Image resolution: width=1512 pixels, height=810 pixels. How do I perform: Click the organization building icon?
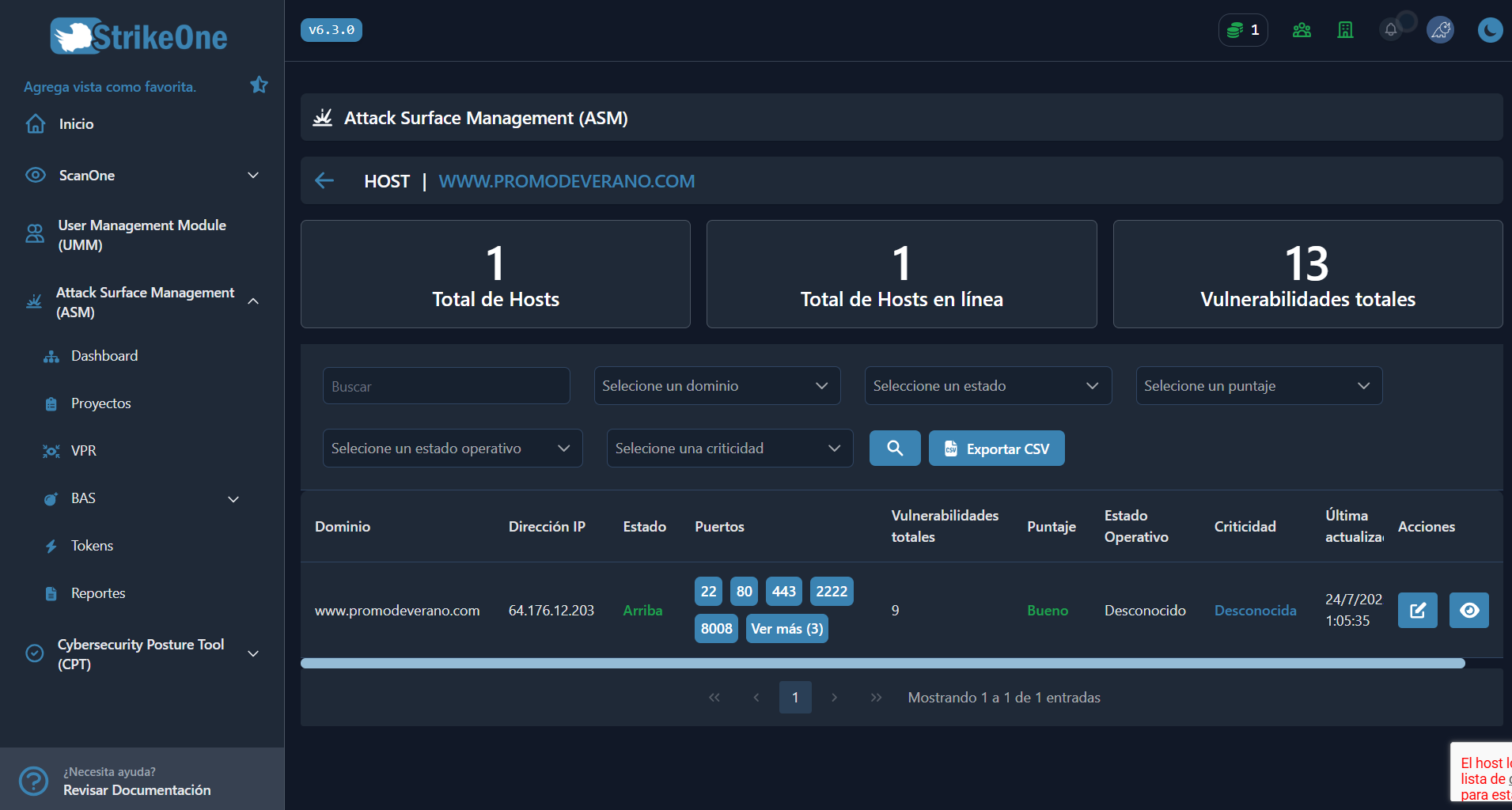pyautogui.click(x=1345, y=29)
